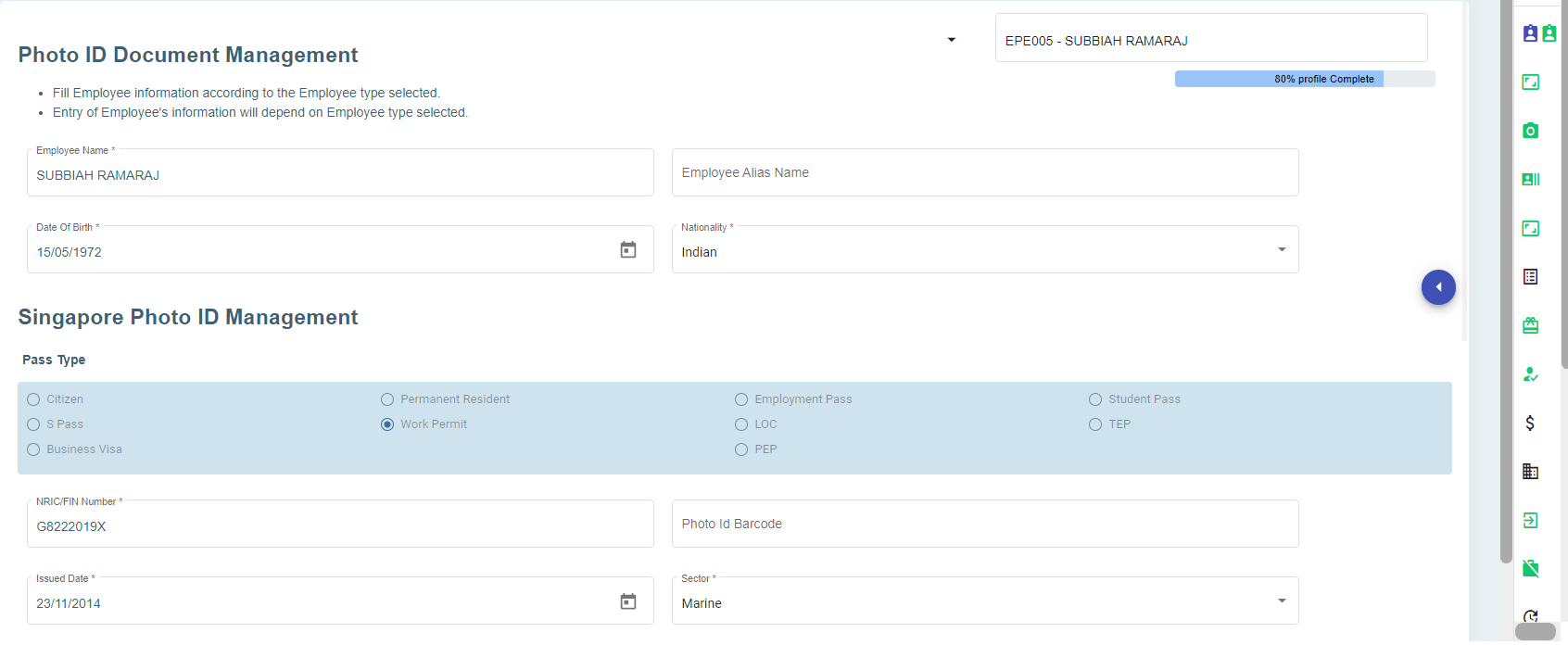Screen dimensions: 1568x645
Task: Click the green arrow-into-box icon
Action: 1530,520
